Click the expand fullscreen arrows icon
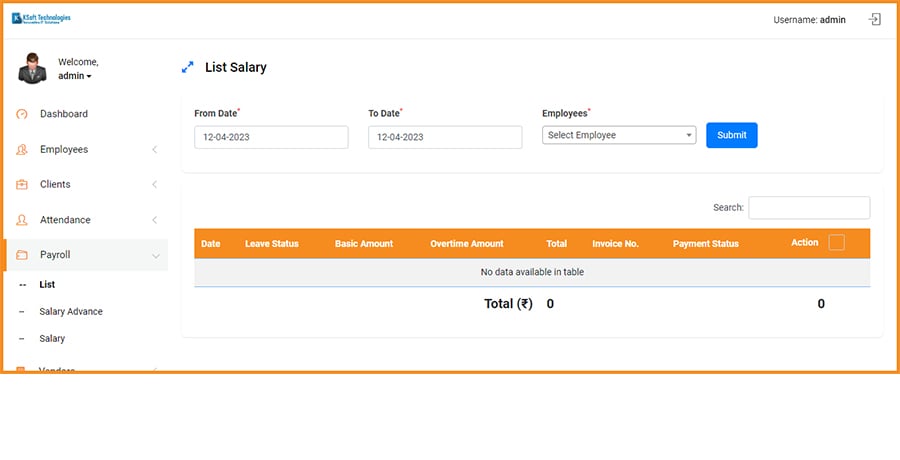This screenshot has width=900, height=460. pyautogui.click(x=187, y=68)
